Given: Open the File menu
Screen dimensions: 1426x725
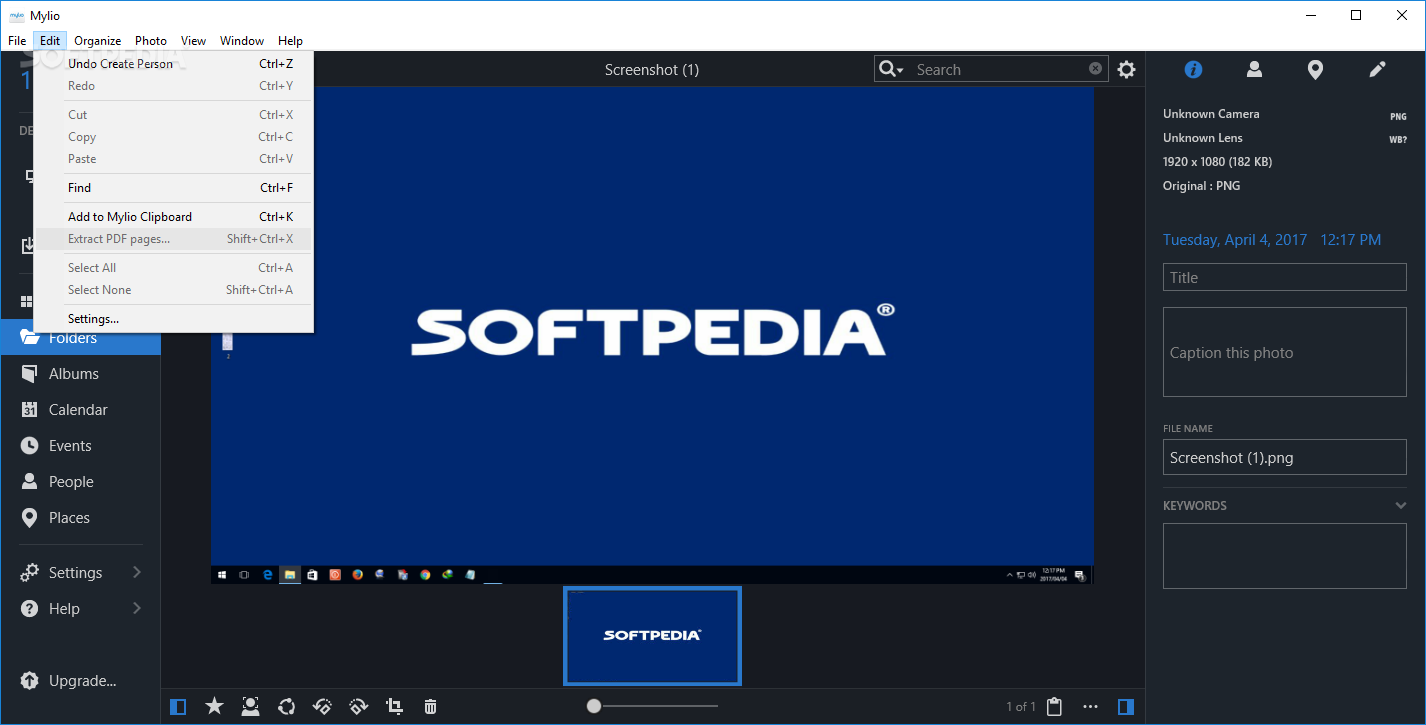Looking at the screenshot, I should 17,41.
